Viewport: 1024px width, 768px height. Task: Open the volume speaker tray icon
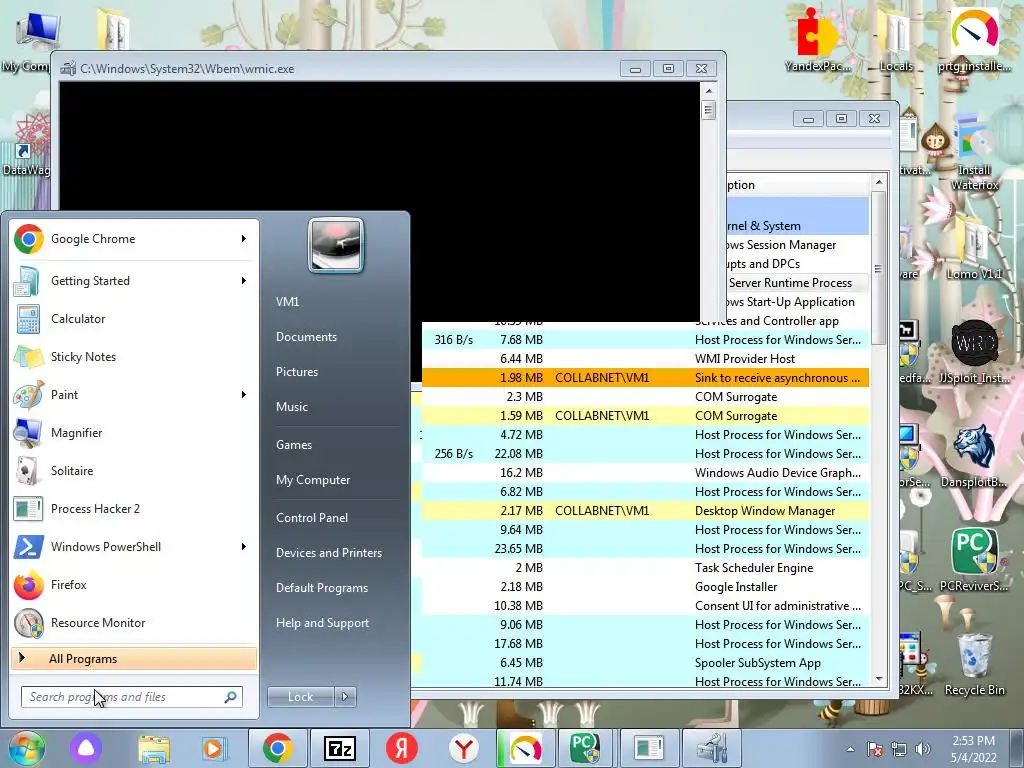tap(923, 749)
